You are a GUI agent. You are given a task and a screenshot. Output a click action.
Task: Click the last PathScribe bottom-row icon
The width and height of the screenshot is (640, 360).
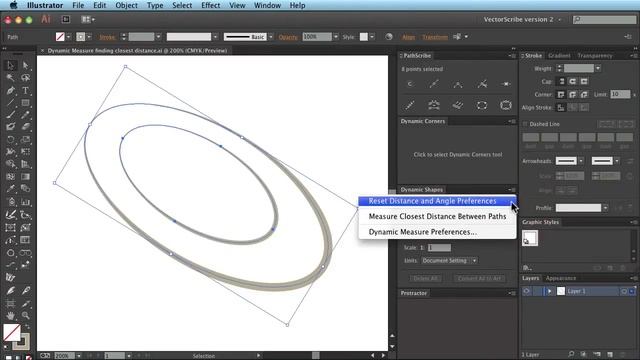pos(506,105)
